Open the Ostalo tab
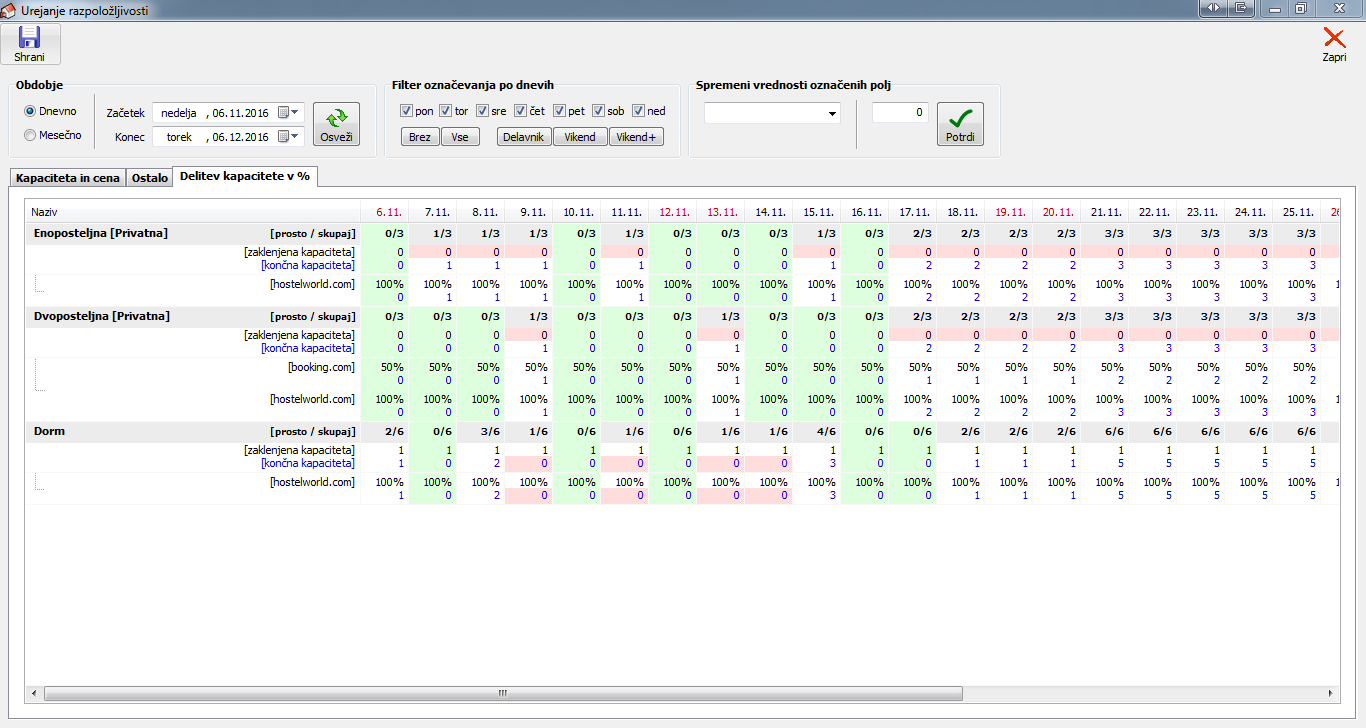This screenshot has height=728, width=1366. click(149, 178)
